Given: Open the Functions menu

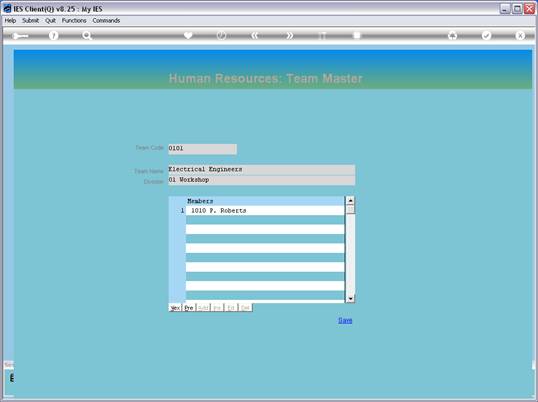Looking at the screenshot, I should pos(74,21).
